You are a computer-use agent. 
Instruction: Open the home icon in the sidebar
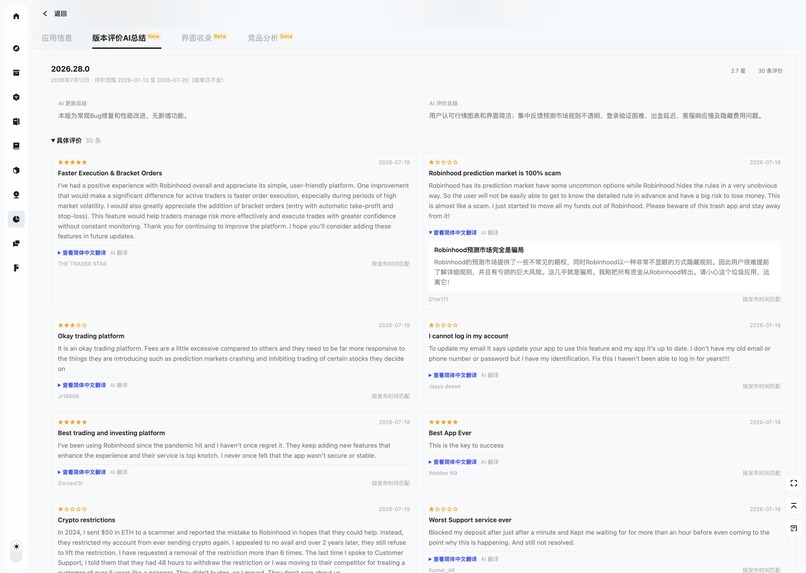[x=16, y=16]
